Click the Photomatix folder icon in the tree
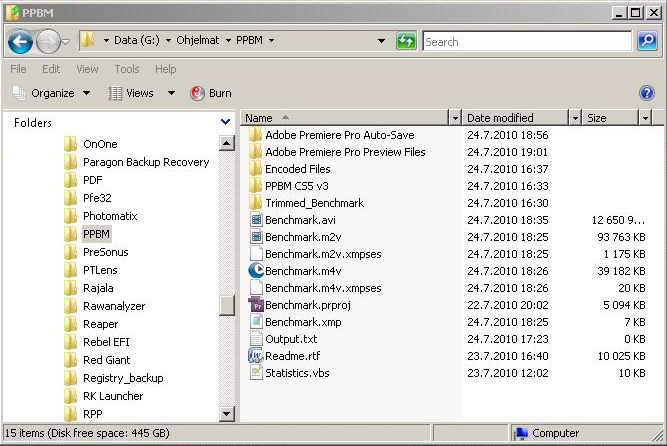The width and height of the screenshot is (667, 446). pos(70,216)
